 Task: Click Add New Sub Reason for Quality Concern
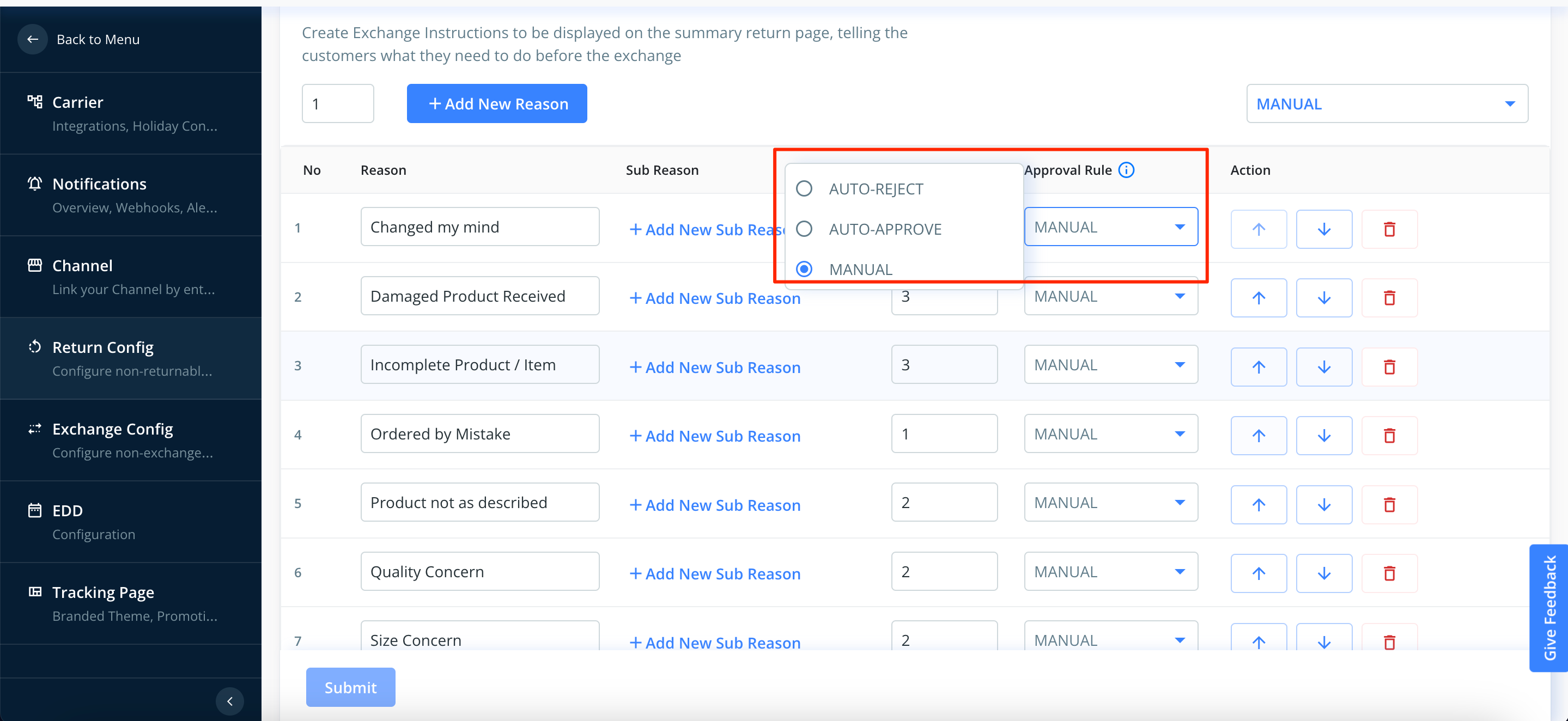point(715,573)
